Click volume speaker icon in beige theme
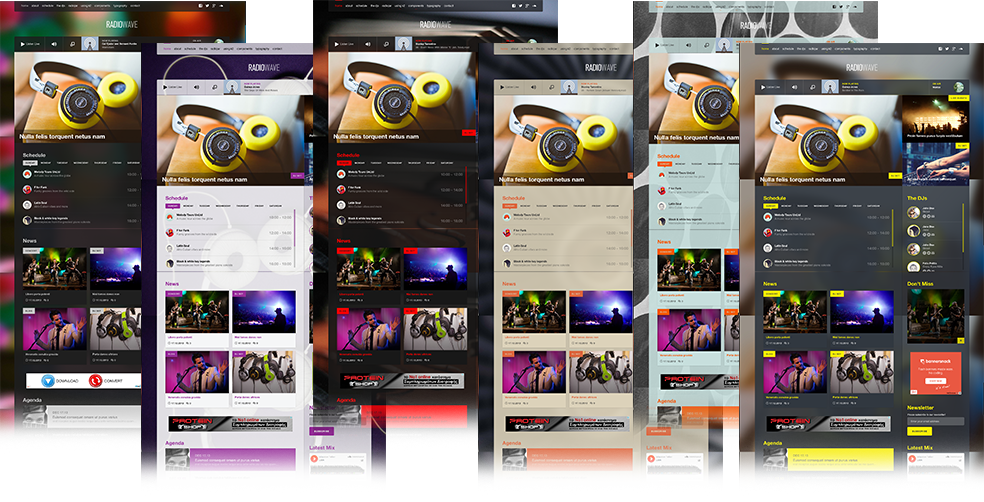This screenshot has width=984, height=502. pyautogui.click(x=534, y=87)
